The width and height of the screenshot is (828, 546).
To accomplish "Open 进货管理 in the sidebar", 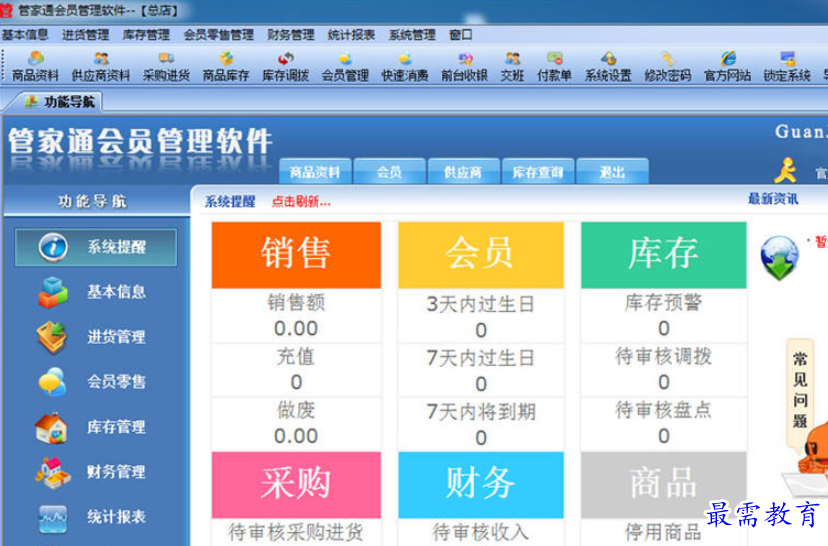I will pyautogui.click(x=92, y=337).
